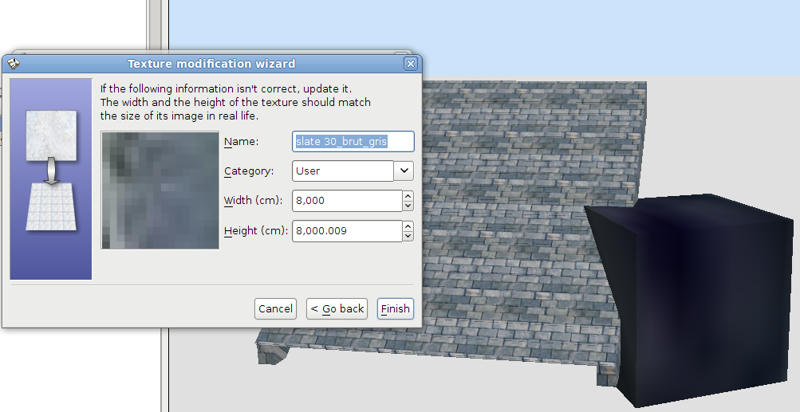800x412 pixels.
Task: Increase Width value with up arrow
Action: pos(408,196)
